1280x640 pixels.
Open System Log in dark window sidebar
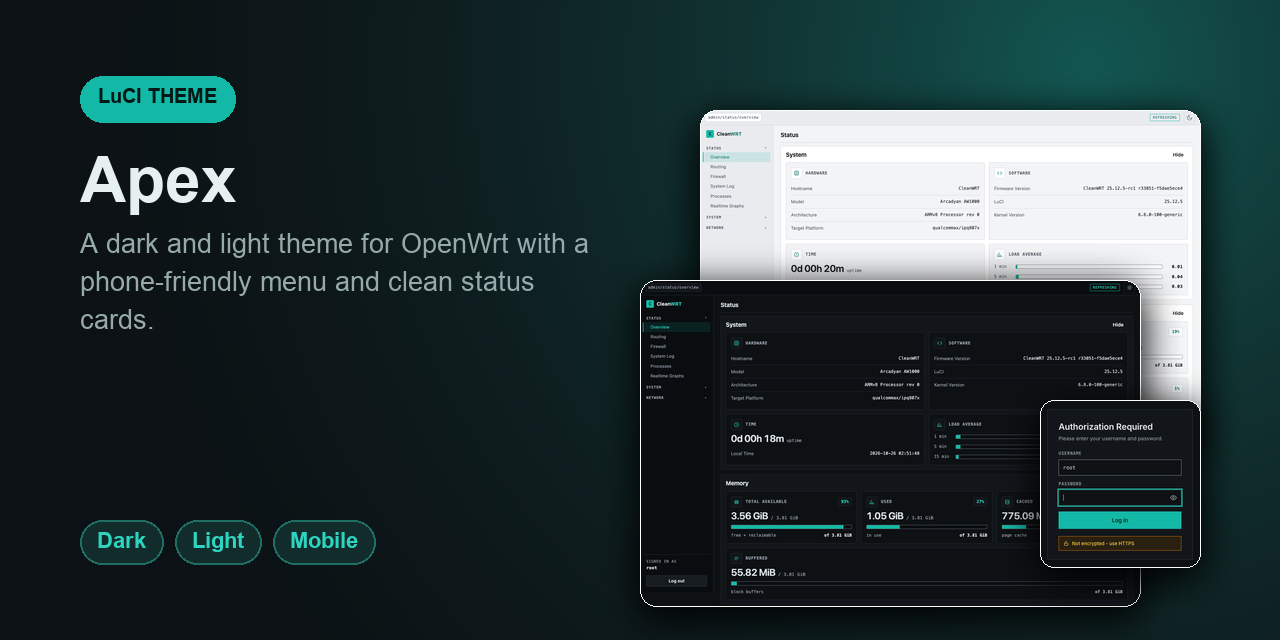click(x=676, y=356)
